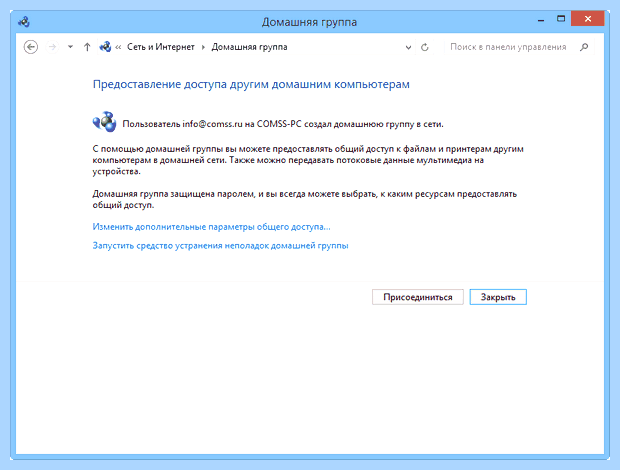Image resolution: width=620 pixels, height=470 pixels.
Task: Launch Запустить средство устранения неполадок link
Action: (x=220, y=246)
